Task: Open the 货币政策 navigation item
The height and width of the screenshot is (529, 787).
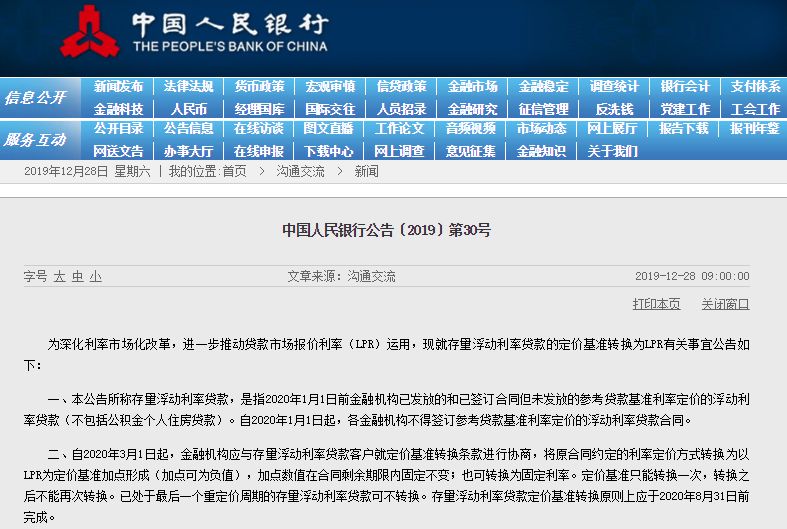Action: coord(259,87)
